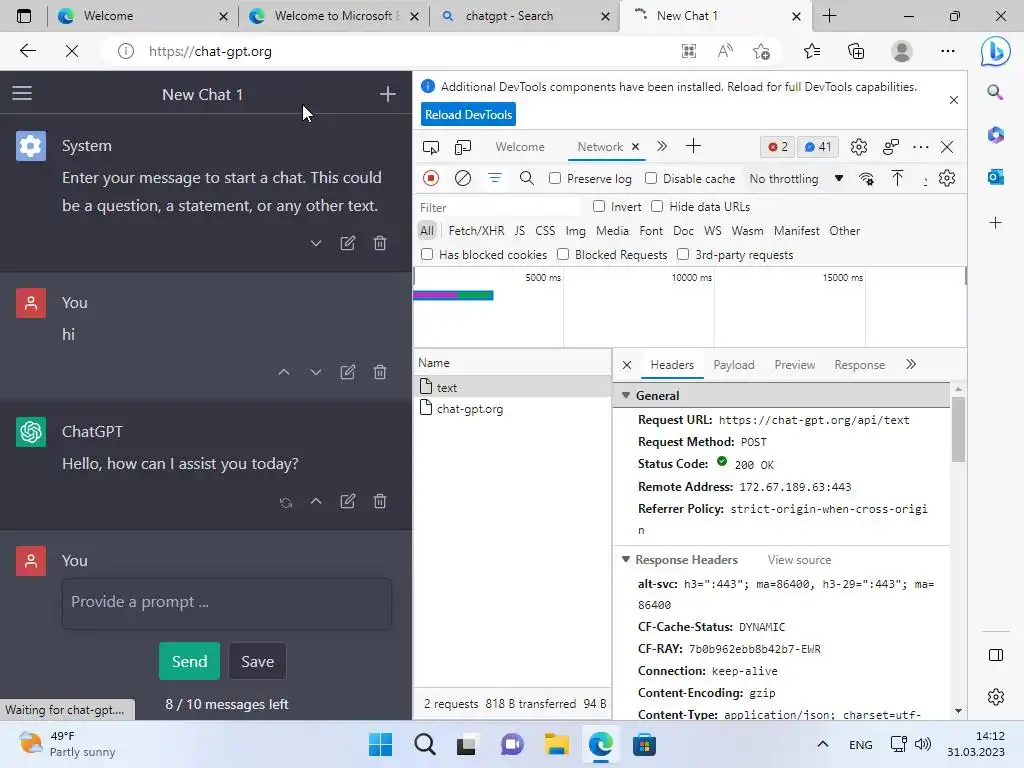This screenshot has height=768, width=1024.
Task: Enable Disable cache checkbox
Action: (x=650, y=178)
